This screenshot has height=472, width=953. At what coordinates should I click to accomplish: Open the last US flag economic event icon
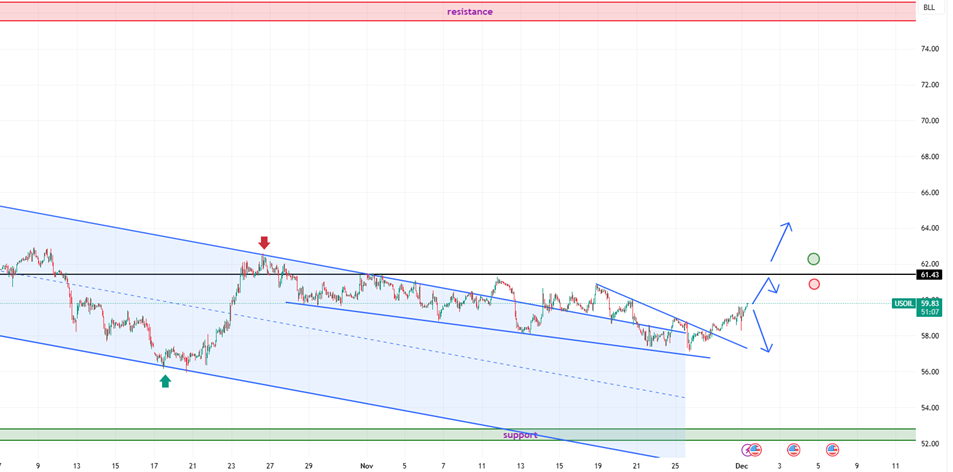click(x=832, y=450)
